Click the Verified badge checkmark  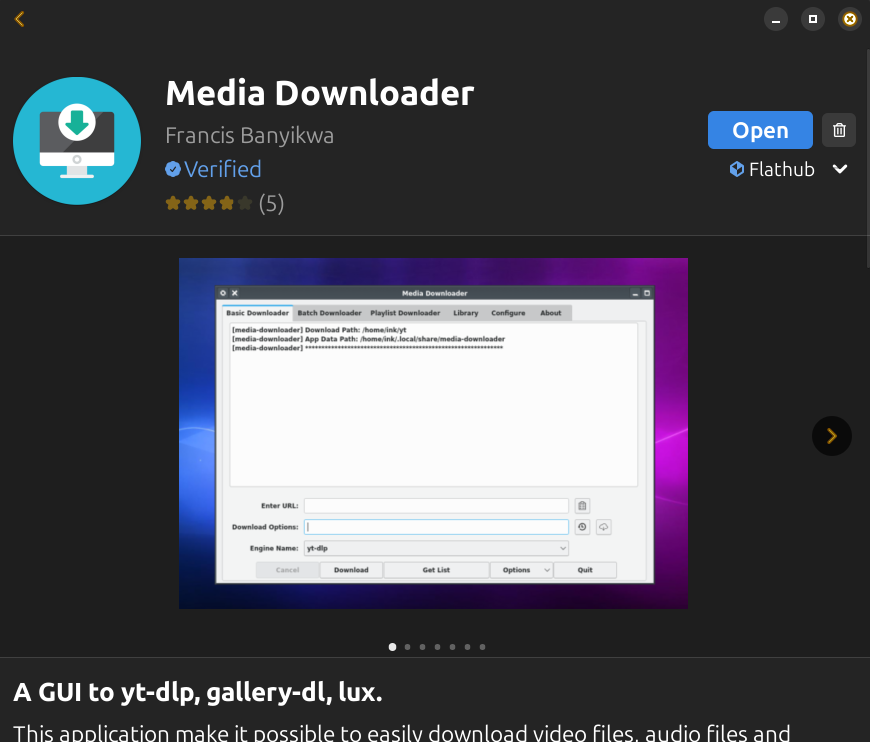[173, 169]
